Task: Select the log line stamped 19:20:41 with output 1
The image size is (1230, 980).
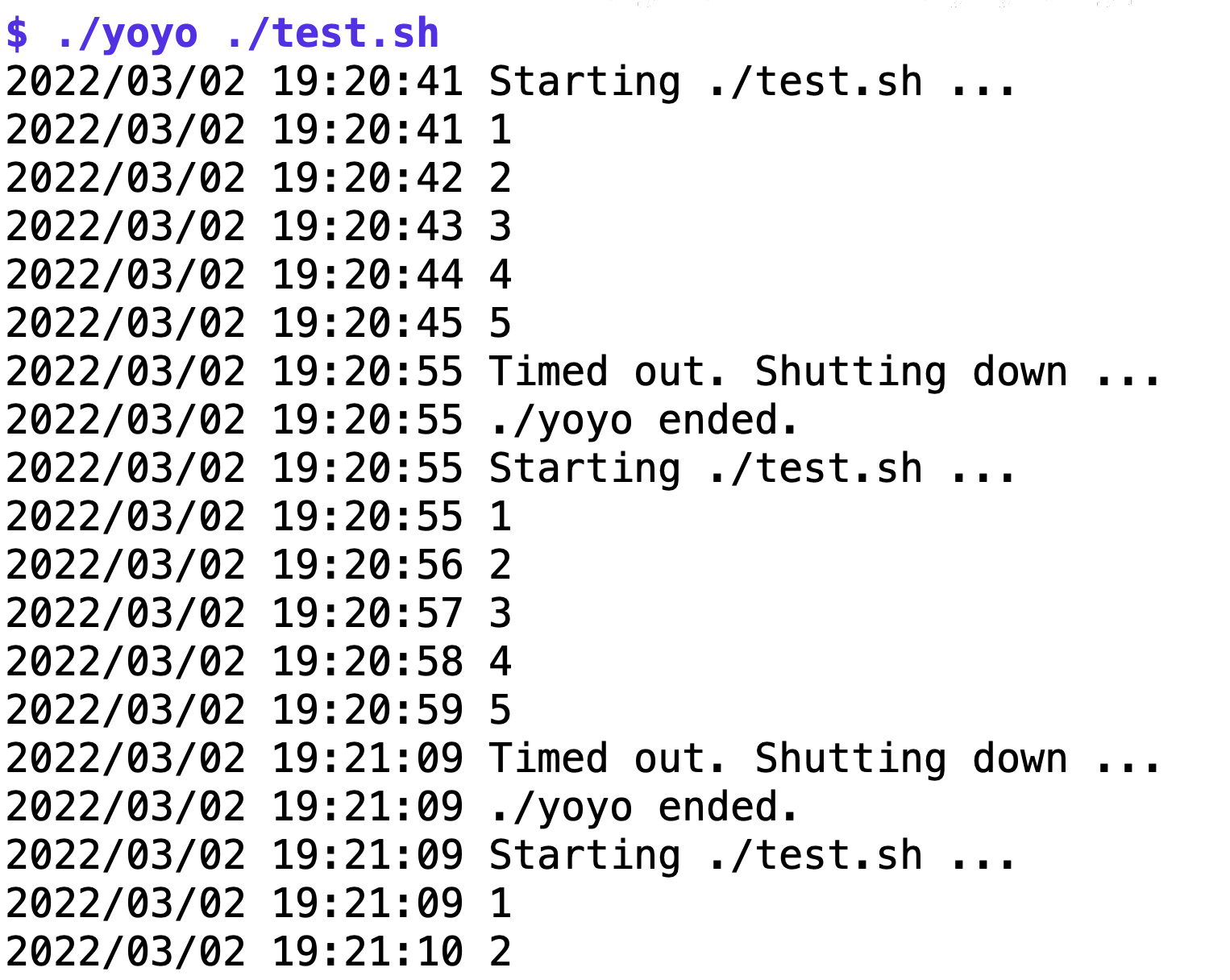Action: (259, 131)
